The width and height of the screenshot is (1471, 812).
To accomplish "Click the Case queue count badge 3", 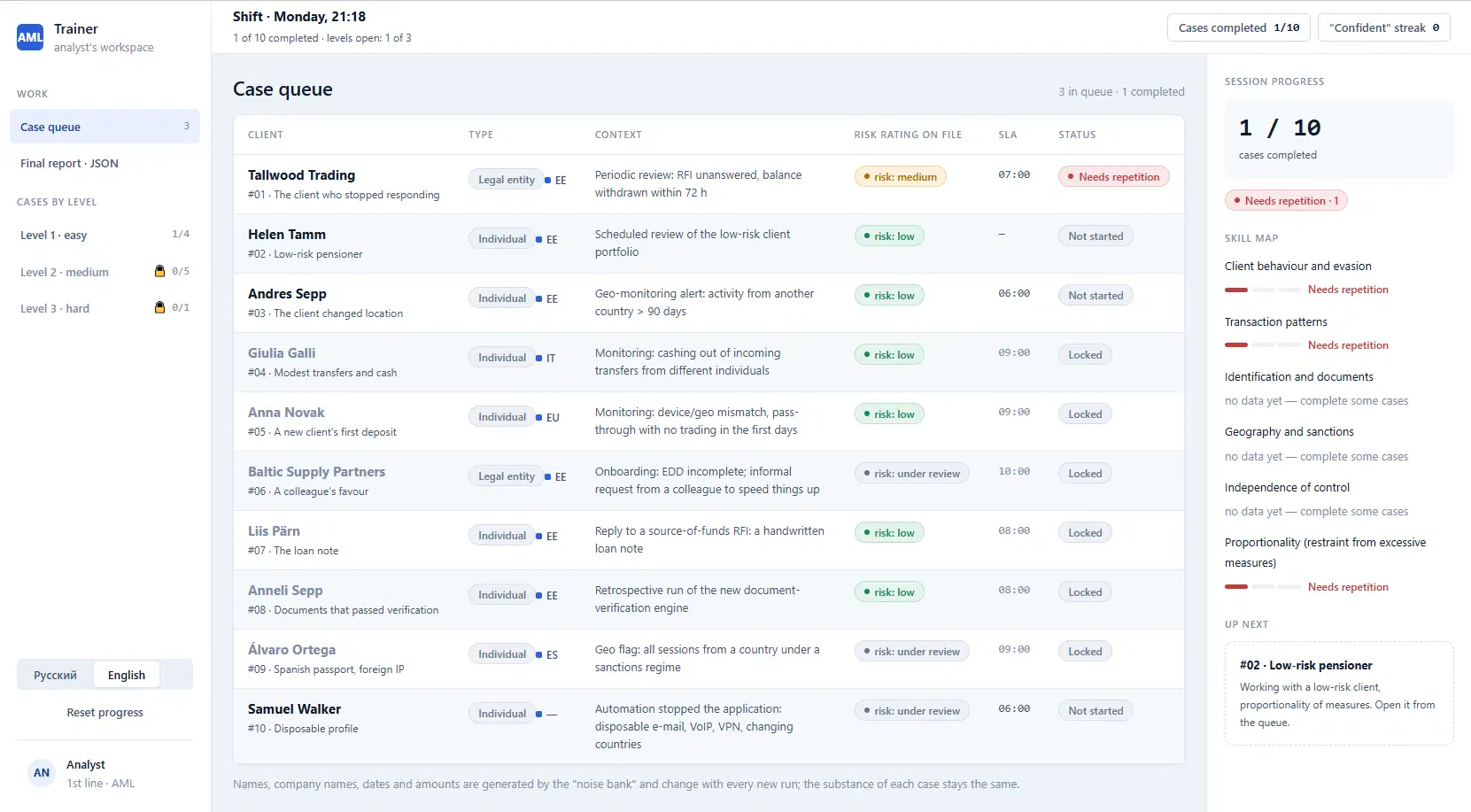I will tap(186, 126).
